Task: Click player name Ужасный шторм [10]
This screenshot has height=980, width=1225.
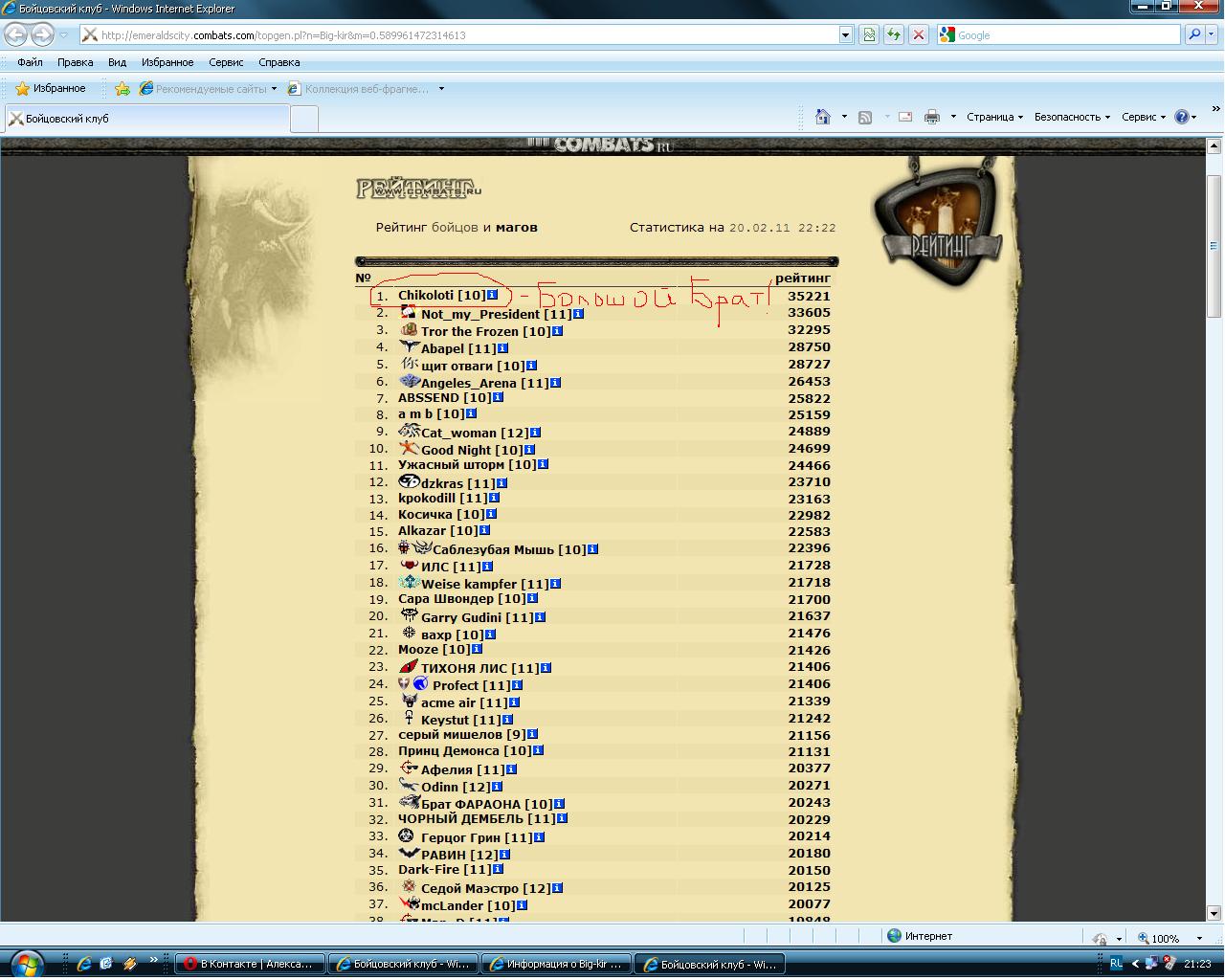Action: coord(466,464)
